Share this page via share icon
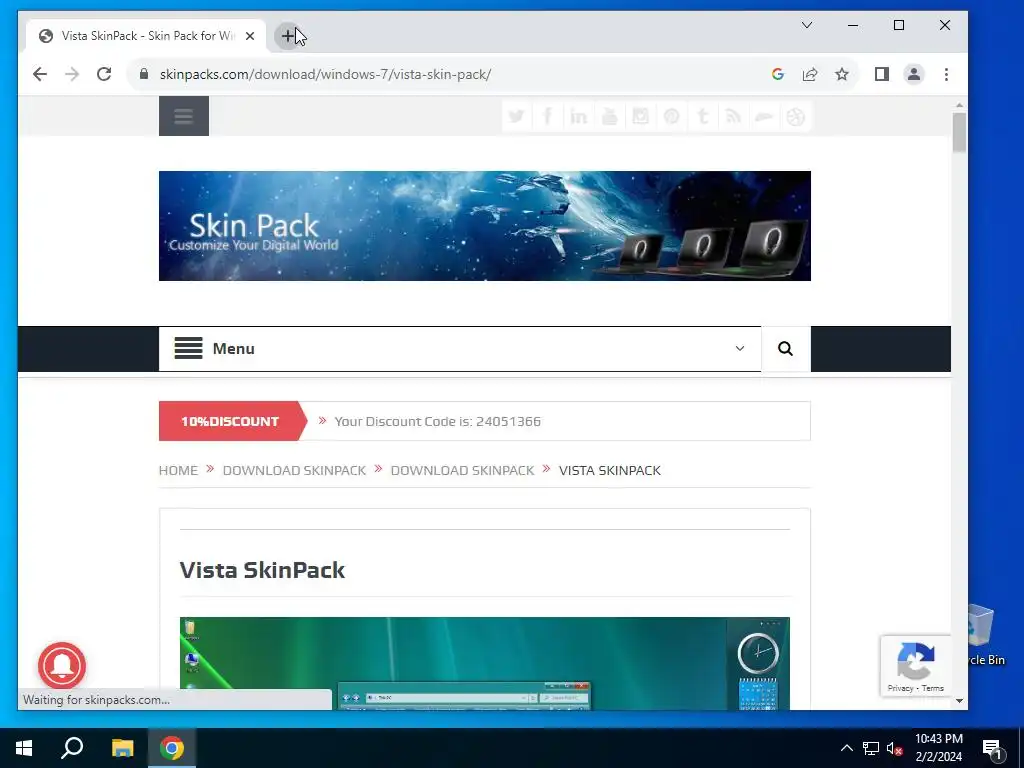The image size is (1024, 768). pyautogui.click(x=810, y=74)
